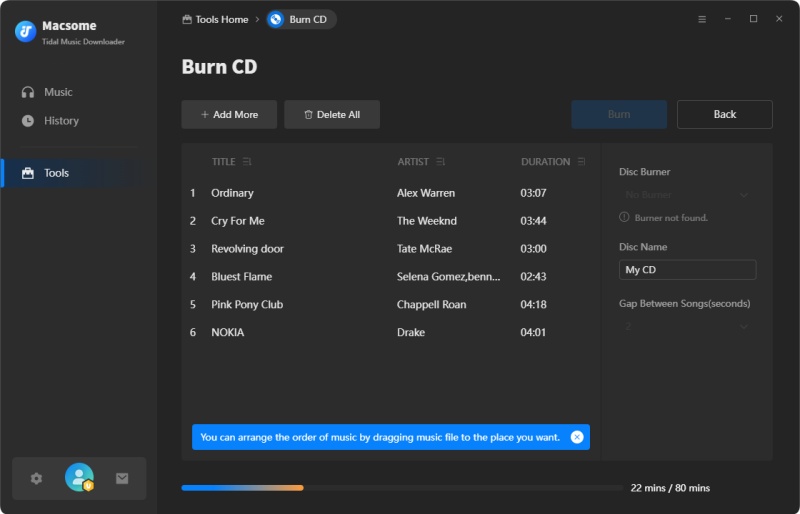Image resolution: width=800 pixels, height=514 pixels.
Task: Click duration 04:18
Action: pyautogui.click(x=533, y=305)
